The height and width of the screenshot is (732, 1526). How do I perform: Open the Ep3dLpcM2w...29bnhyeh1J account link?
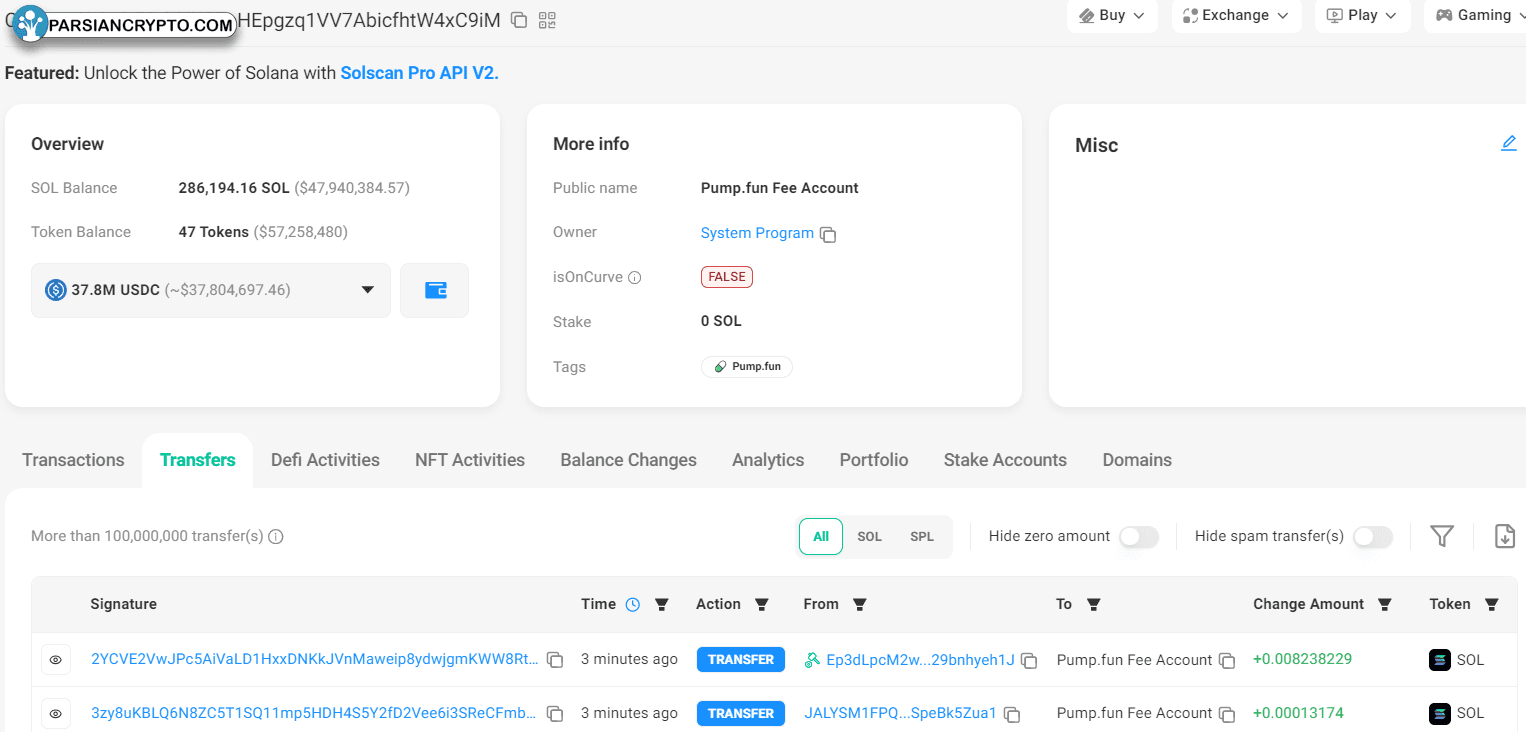click(x=920, y=660)
